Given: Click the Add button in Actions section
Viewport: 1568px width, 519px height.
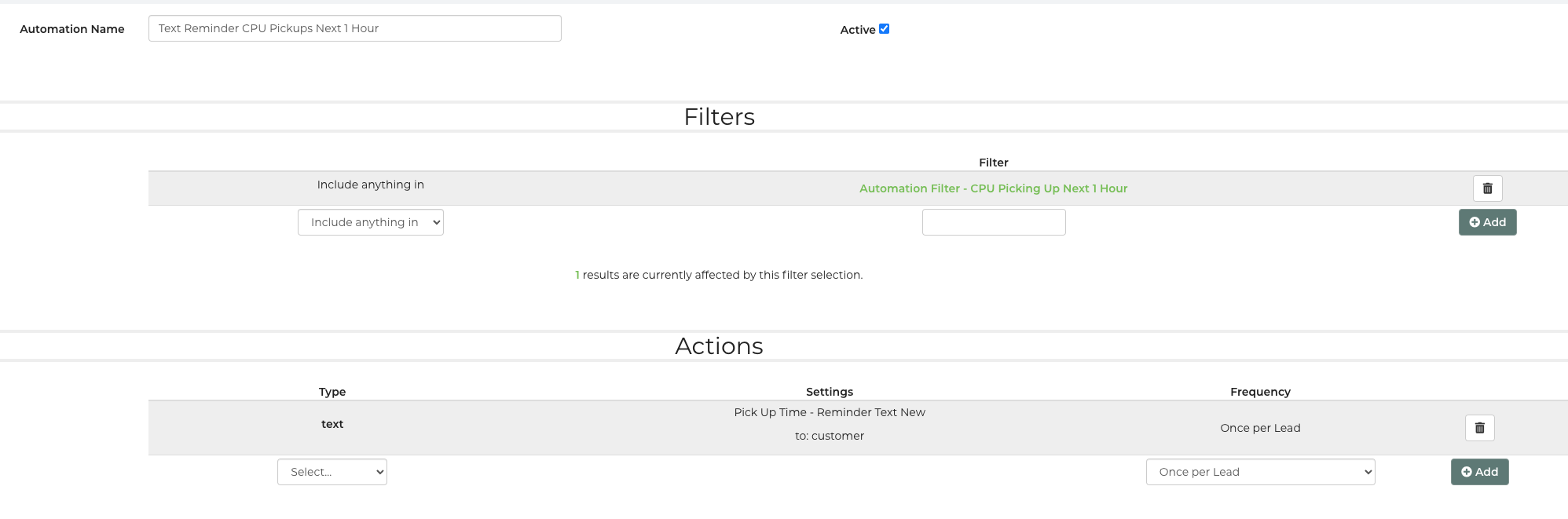Looking at the screenshot, I should (x=1479, y=472).
